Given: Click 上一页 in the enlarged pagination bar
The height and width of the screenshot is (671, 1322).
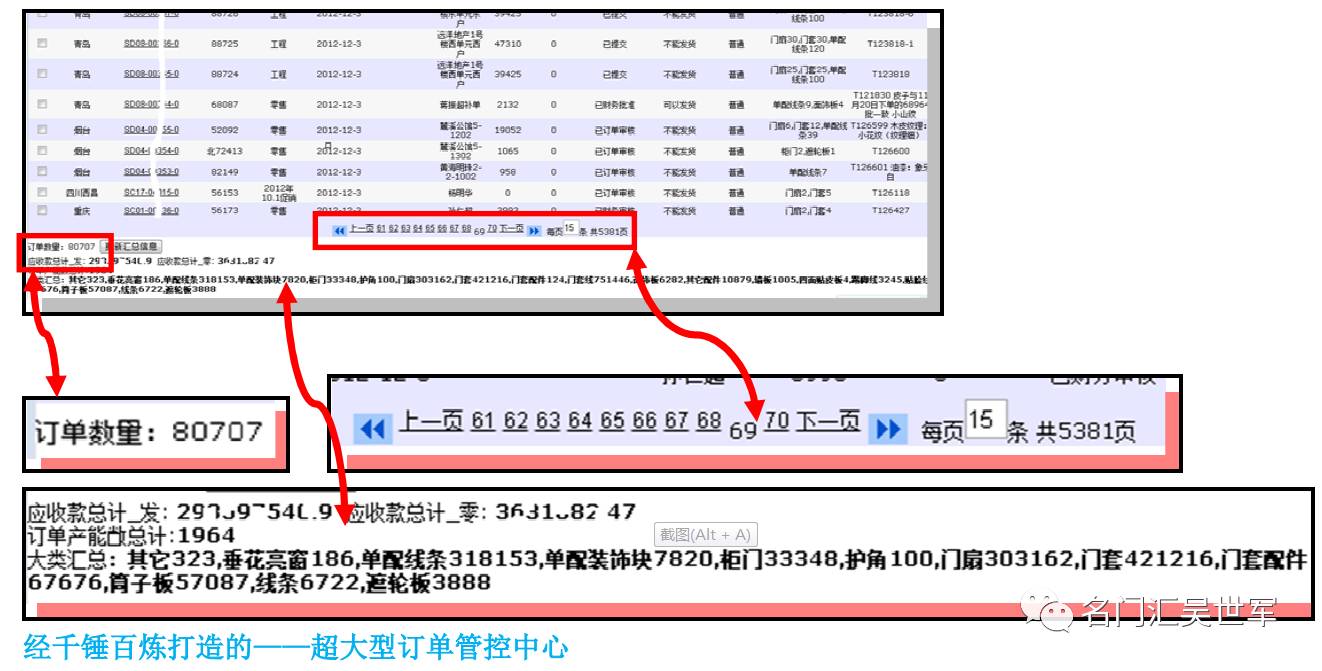Looking at the screenshot, I should (431, 421).
